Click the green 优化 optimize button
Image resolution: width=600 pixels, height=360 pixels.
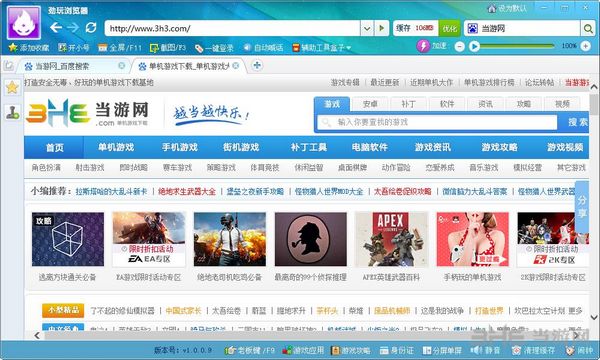point(449,28)
